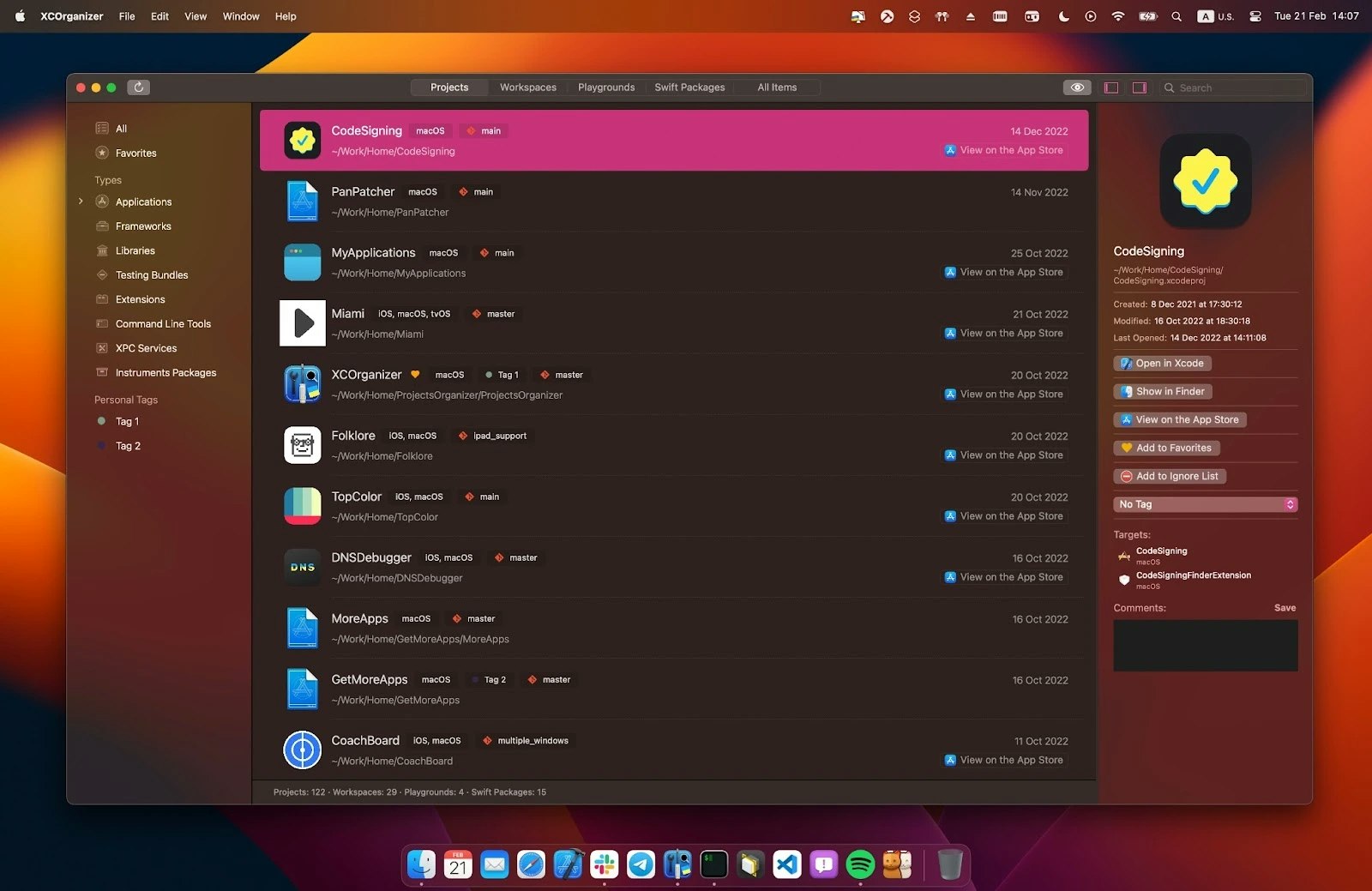The image size is (1372, 891).
Task: Click the PanPatcher project icon
Action: click(303, 202)
